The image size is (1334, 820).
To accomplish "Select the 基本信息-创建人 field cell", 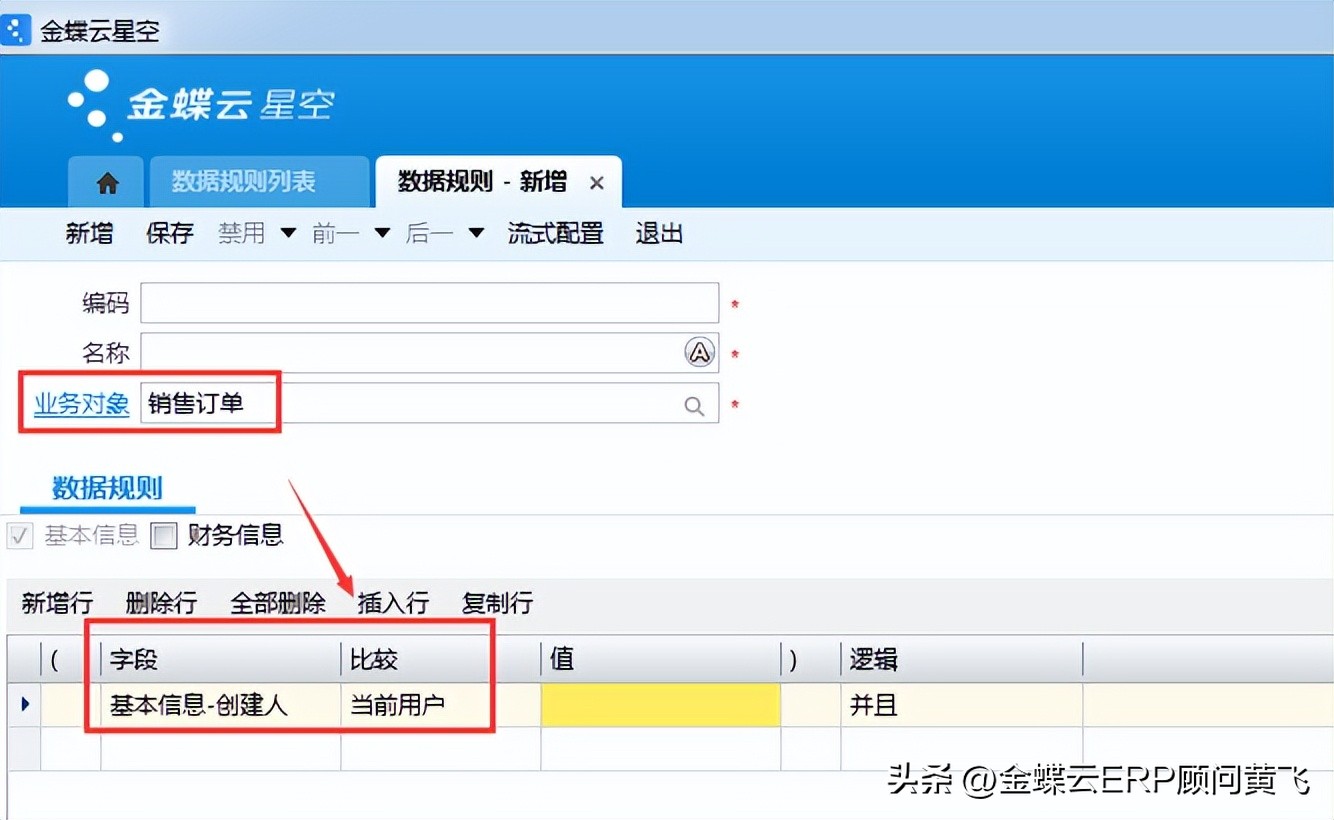I will (x=221, y=705).
